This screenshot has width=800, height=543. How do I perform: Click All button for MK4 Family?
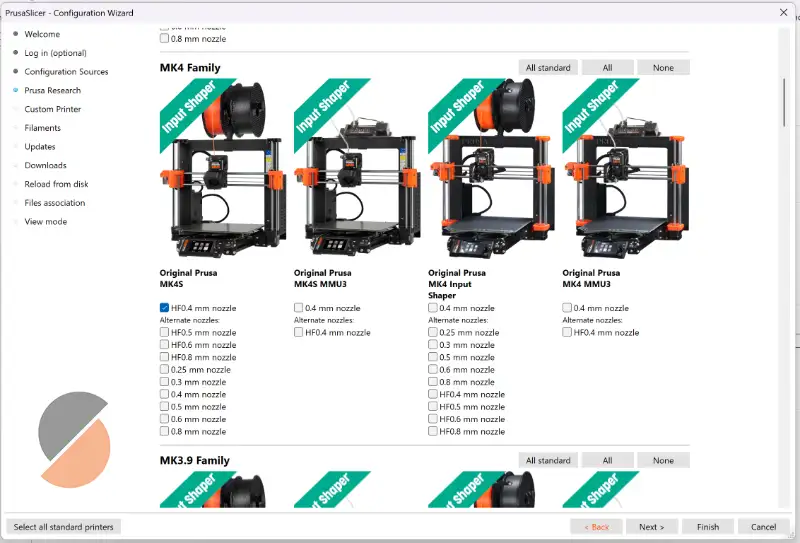pyautogui.click(x=607, y=67)
